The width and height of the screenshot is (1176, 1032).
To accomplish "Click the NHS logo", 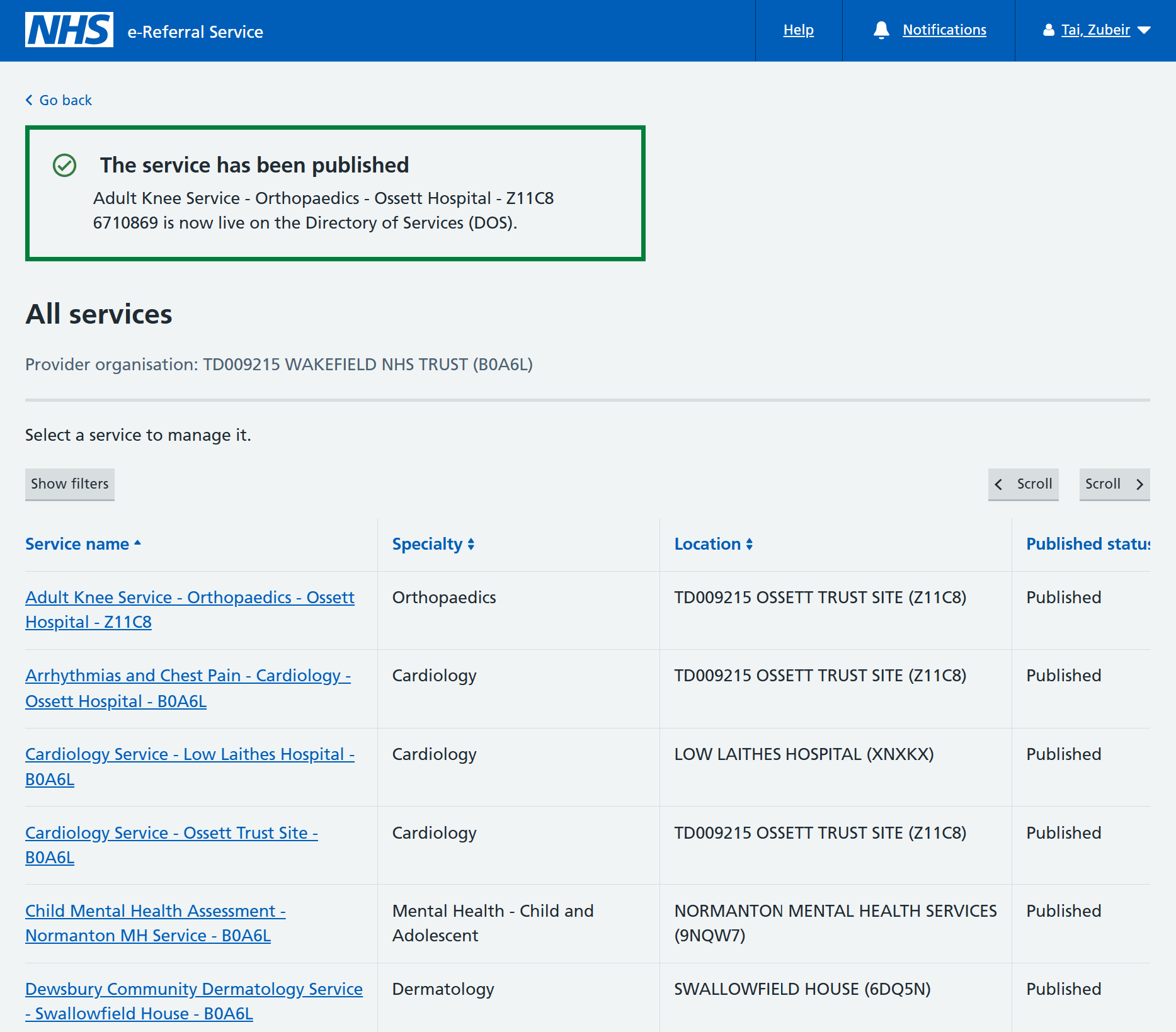I will coord(69,30).
